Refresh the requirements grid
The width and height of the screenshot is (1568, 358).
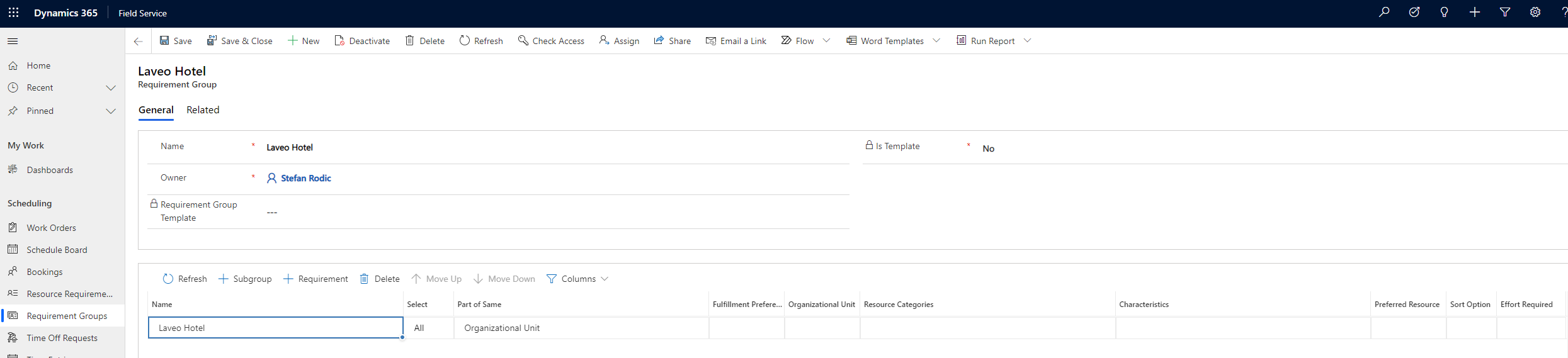[185, 279]
